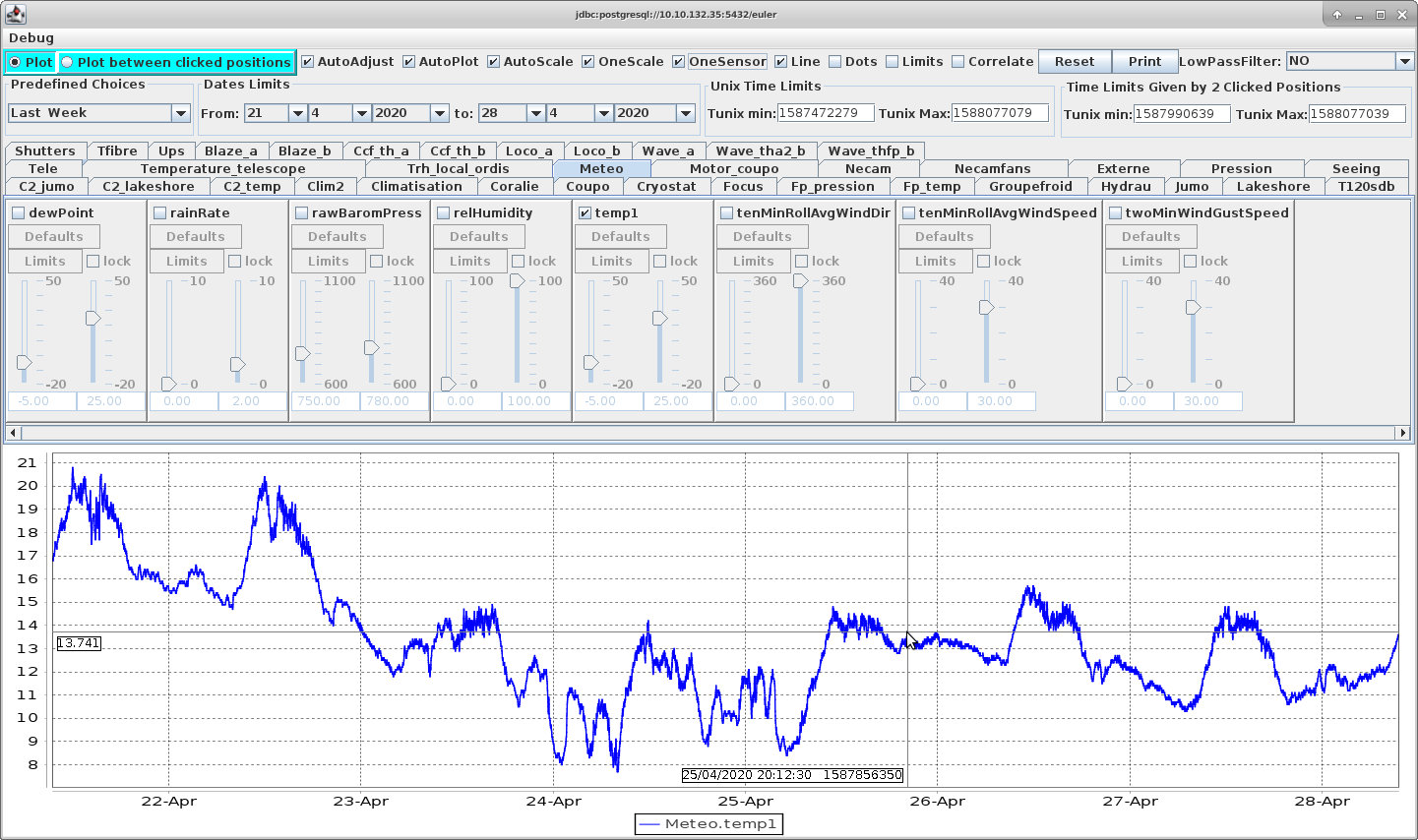Open the From day dropdown showing 21
The height and width of the screenshot is (840, 1418).
[x=297, y=113]
